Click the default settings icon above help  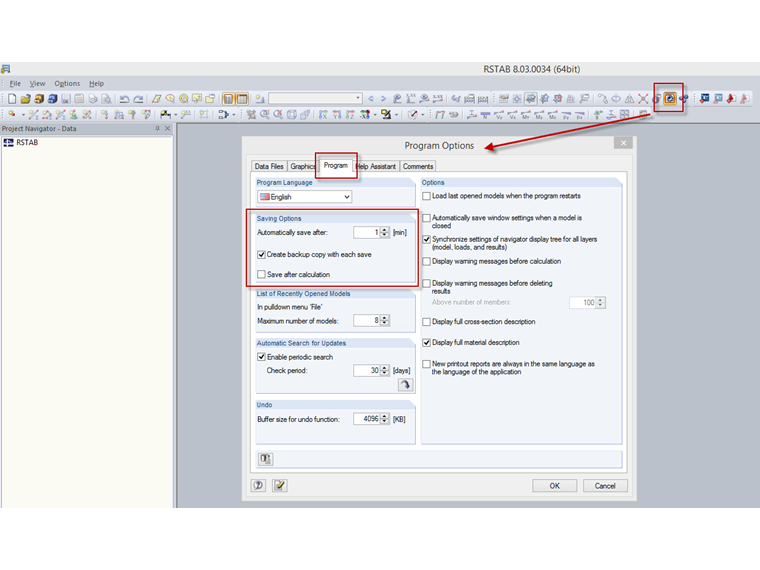tap(265, 459)
